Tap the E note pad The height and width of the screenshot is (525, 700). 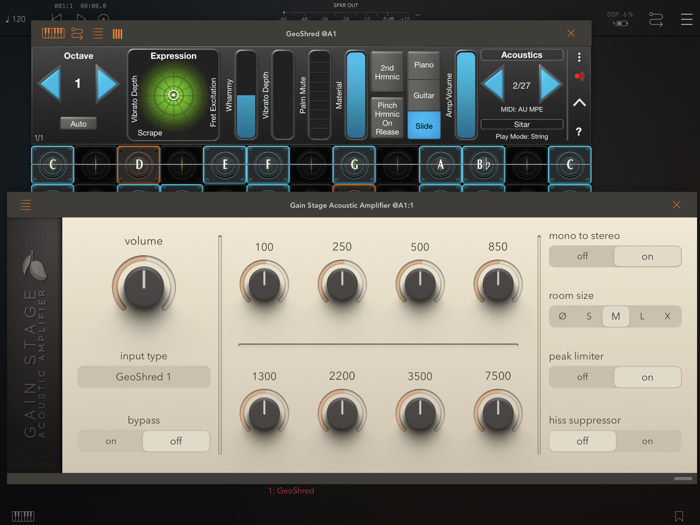[x=225, y=165]
